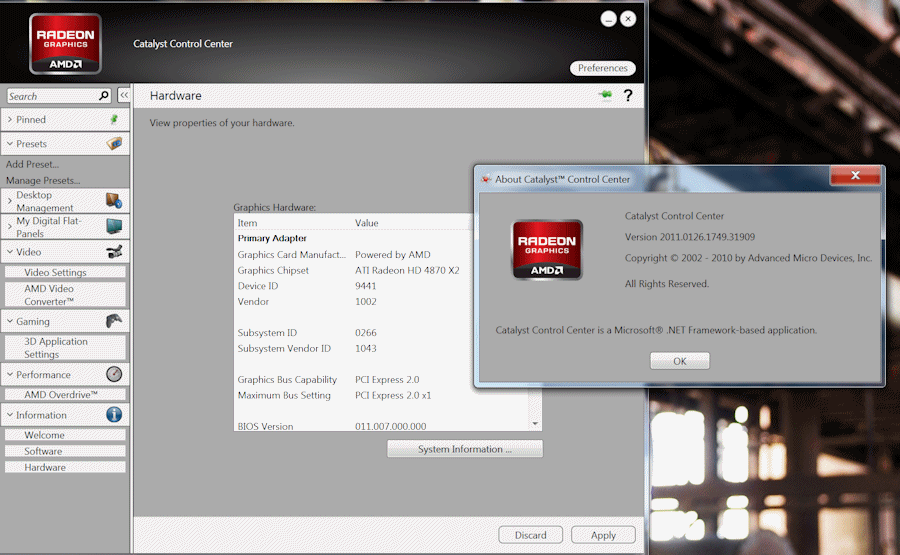Click Manage Presets link
This screenshot has width=900, height=555.
[43, 180]
